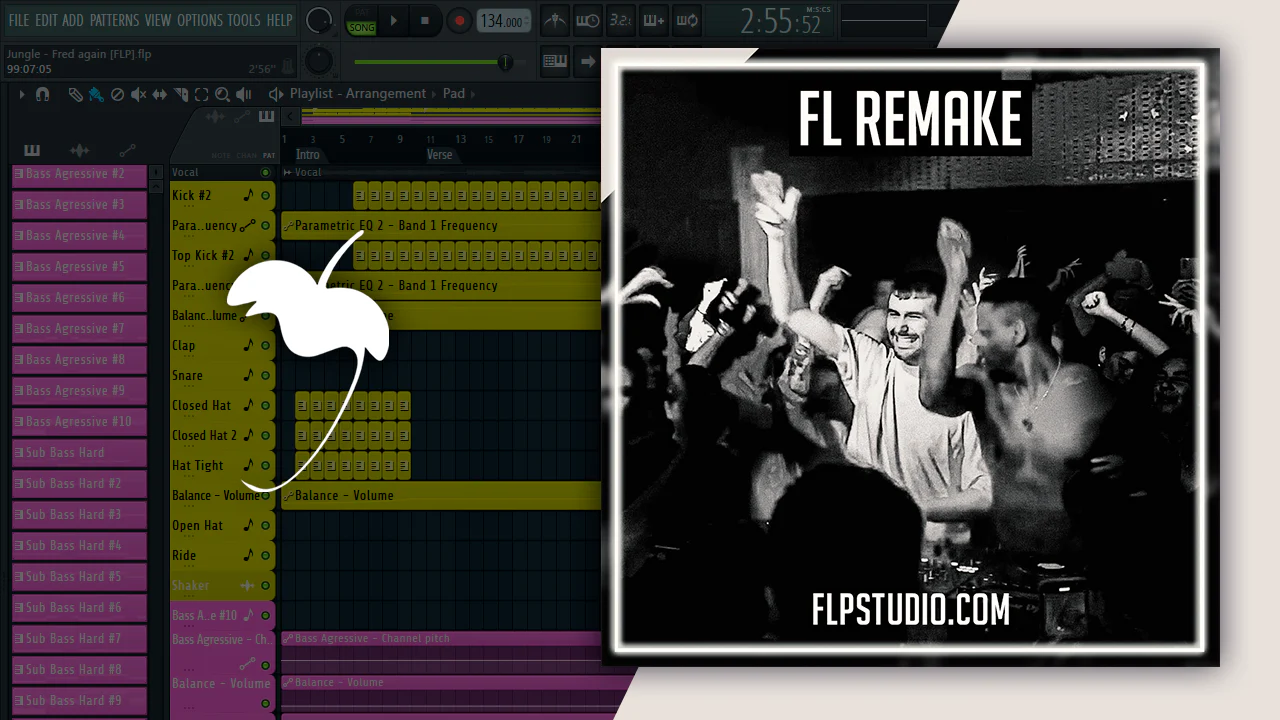The height and width of the screenshot is (720, 1280).
Task: Click the Verse timeline marker
Action: [x=440, y=155]
